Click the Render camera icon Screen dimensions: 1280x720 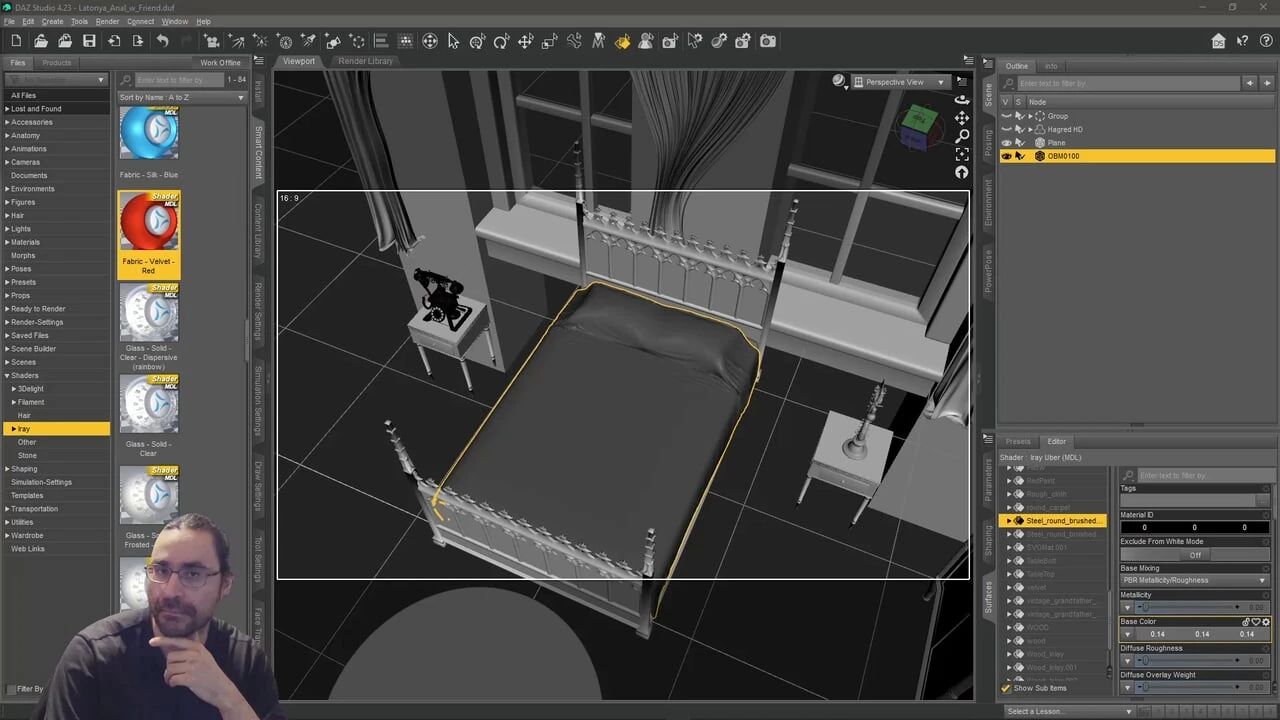coord(767,41)
